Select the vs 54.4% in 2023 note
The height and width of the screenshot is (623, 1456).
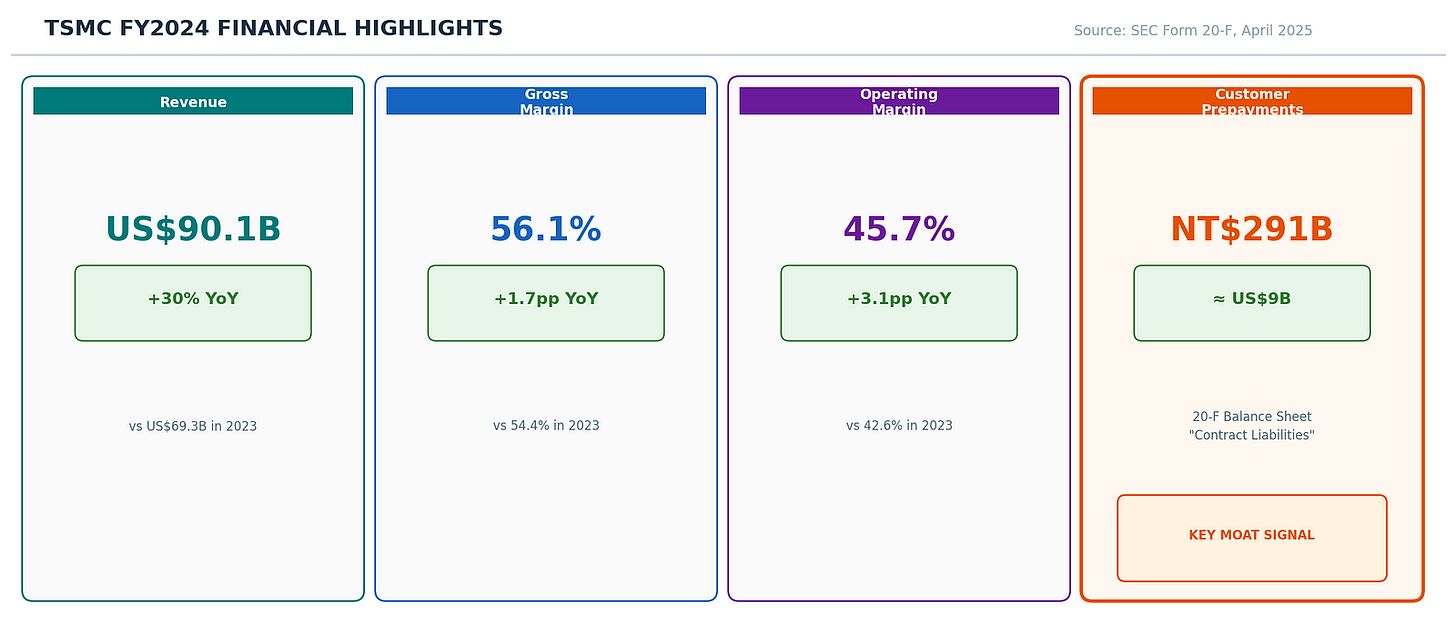[546, 426]
